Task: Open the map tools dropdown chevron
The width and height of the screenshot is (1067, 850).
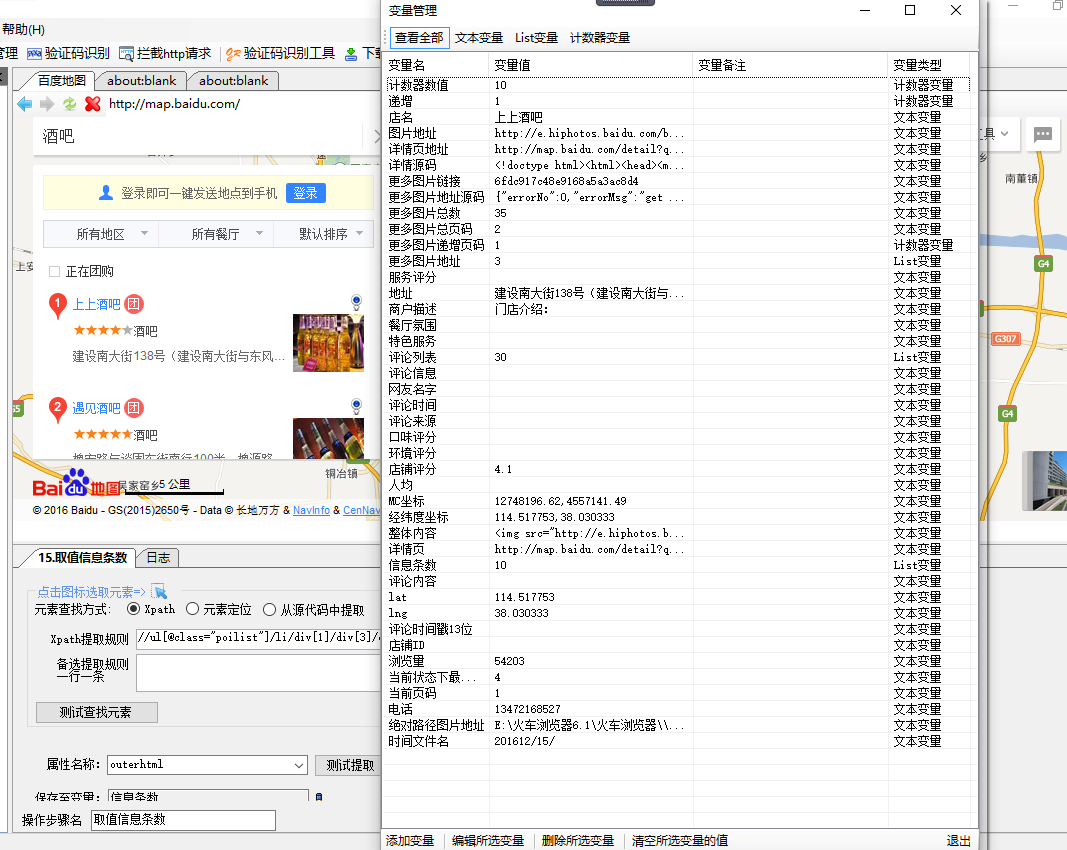Action: tap(1004, 134)
